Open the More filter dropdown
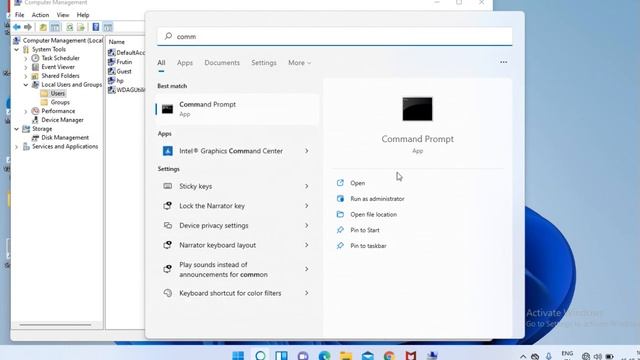 coord(299,62)
